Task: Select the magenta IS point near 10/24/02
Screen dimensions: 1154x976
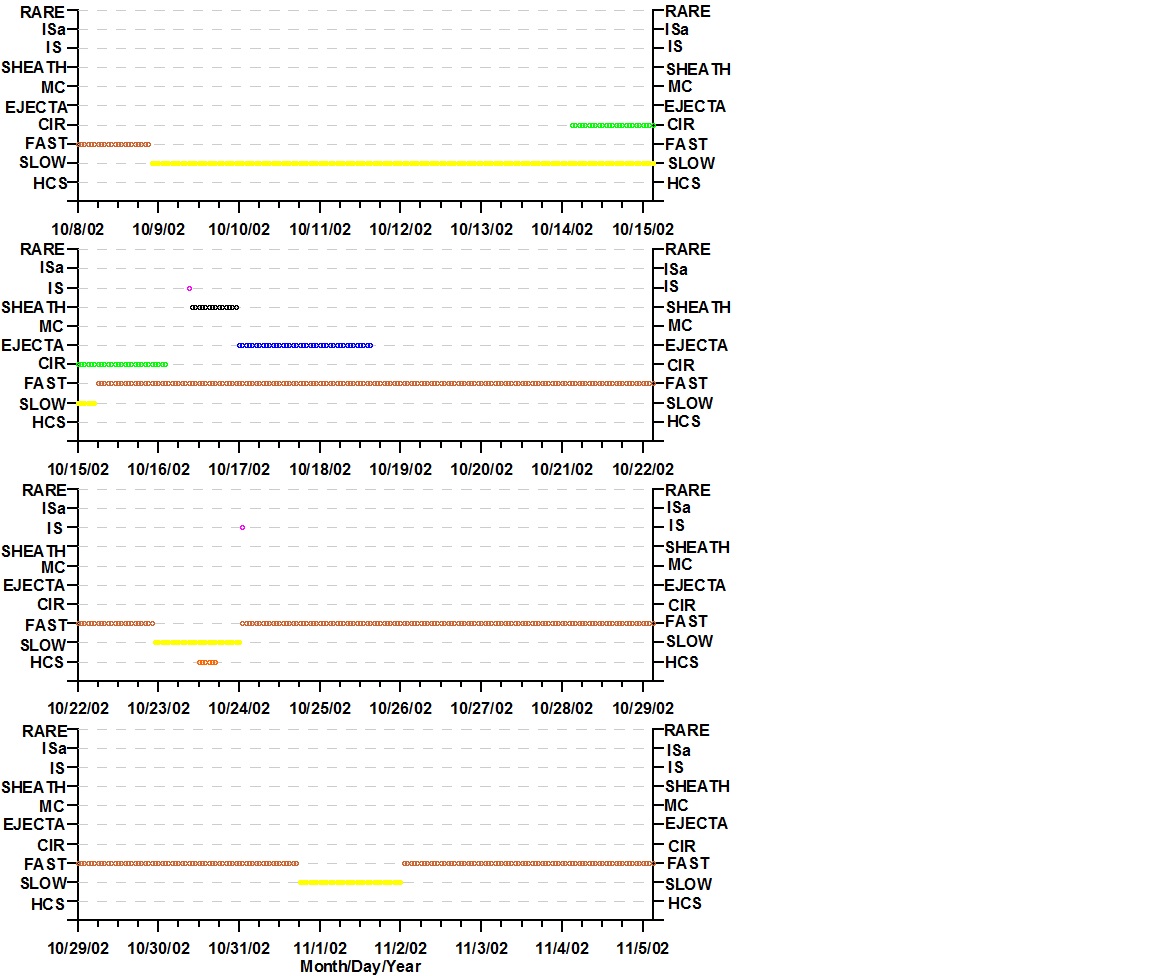Action: [x=242, y=528]
